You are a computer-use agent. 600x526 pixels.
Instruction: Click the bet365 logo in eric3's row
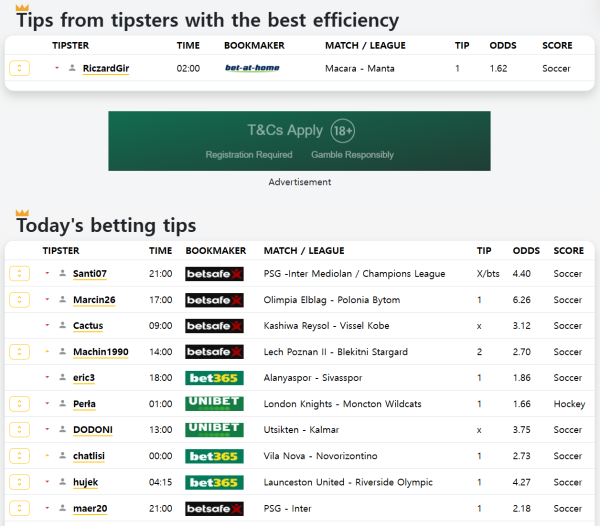[x=214, y=377]
